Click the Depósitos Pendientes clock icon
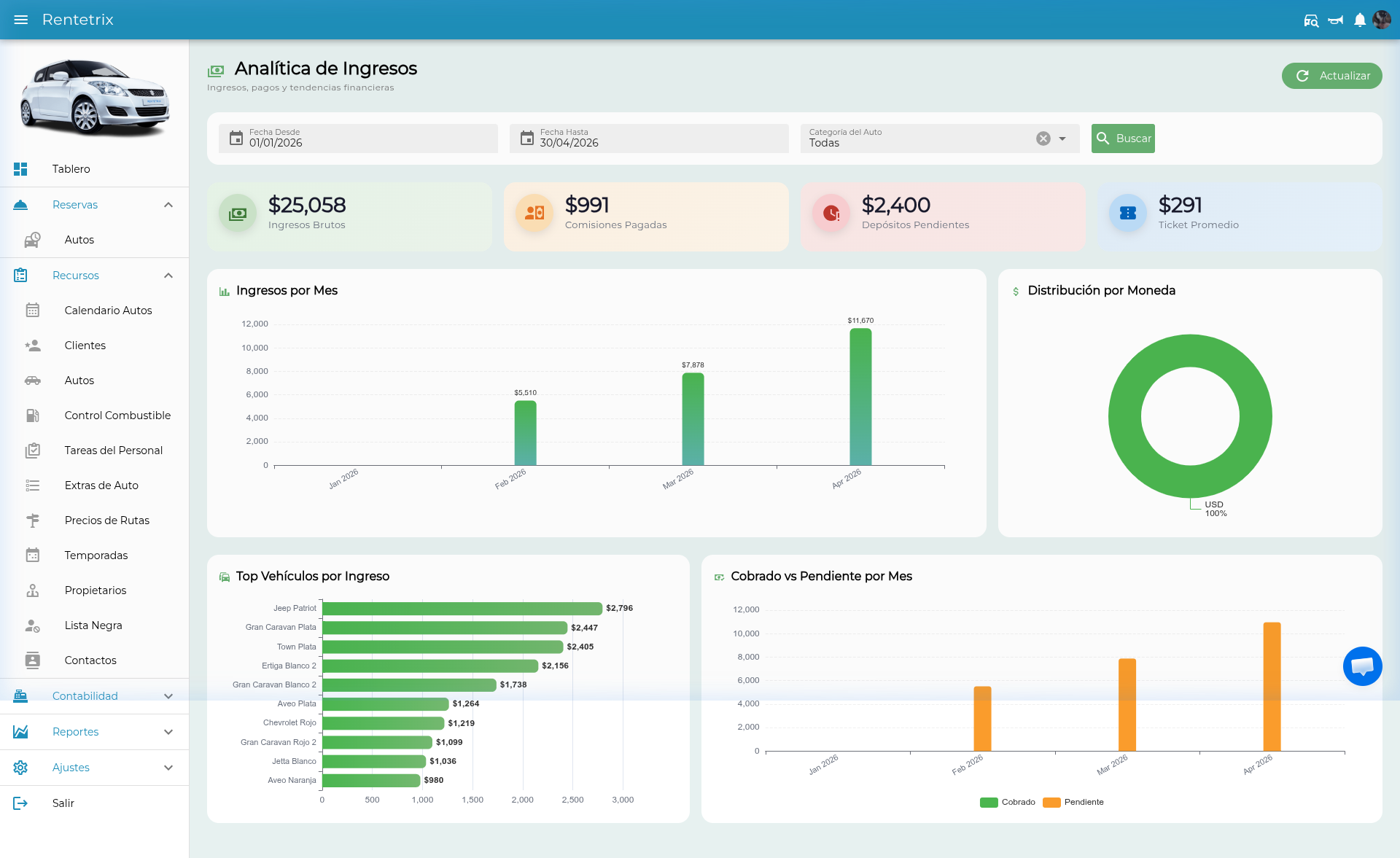Image resolution: width=1400 pixels, height=858 pixels. tap(831, 213)
